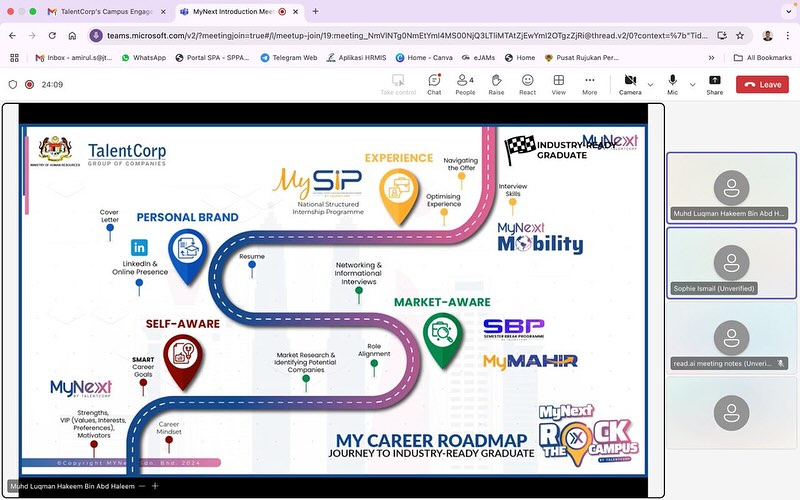Expand the tab search dropdown
The image size is (800, 500).
(788, 11)
